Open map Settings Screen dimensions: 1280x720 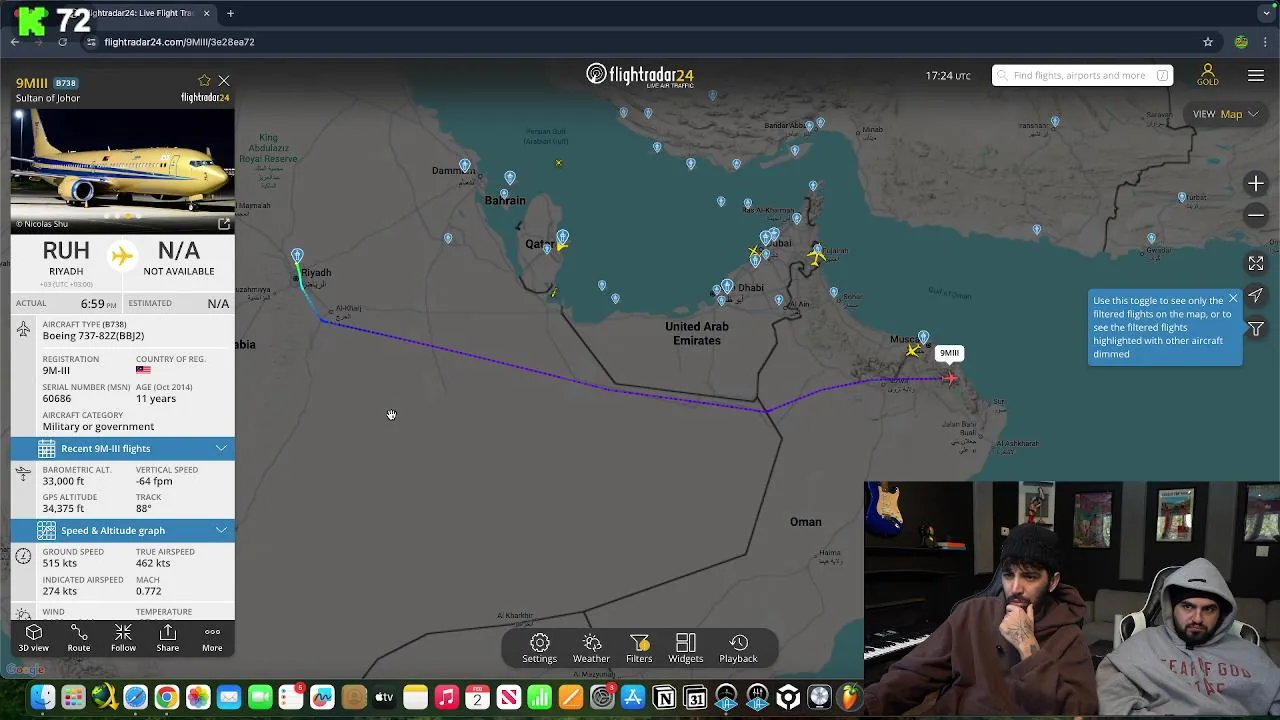539,648
